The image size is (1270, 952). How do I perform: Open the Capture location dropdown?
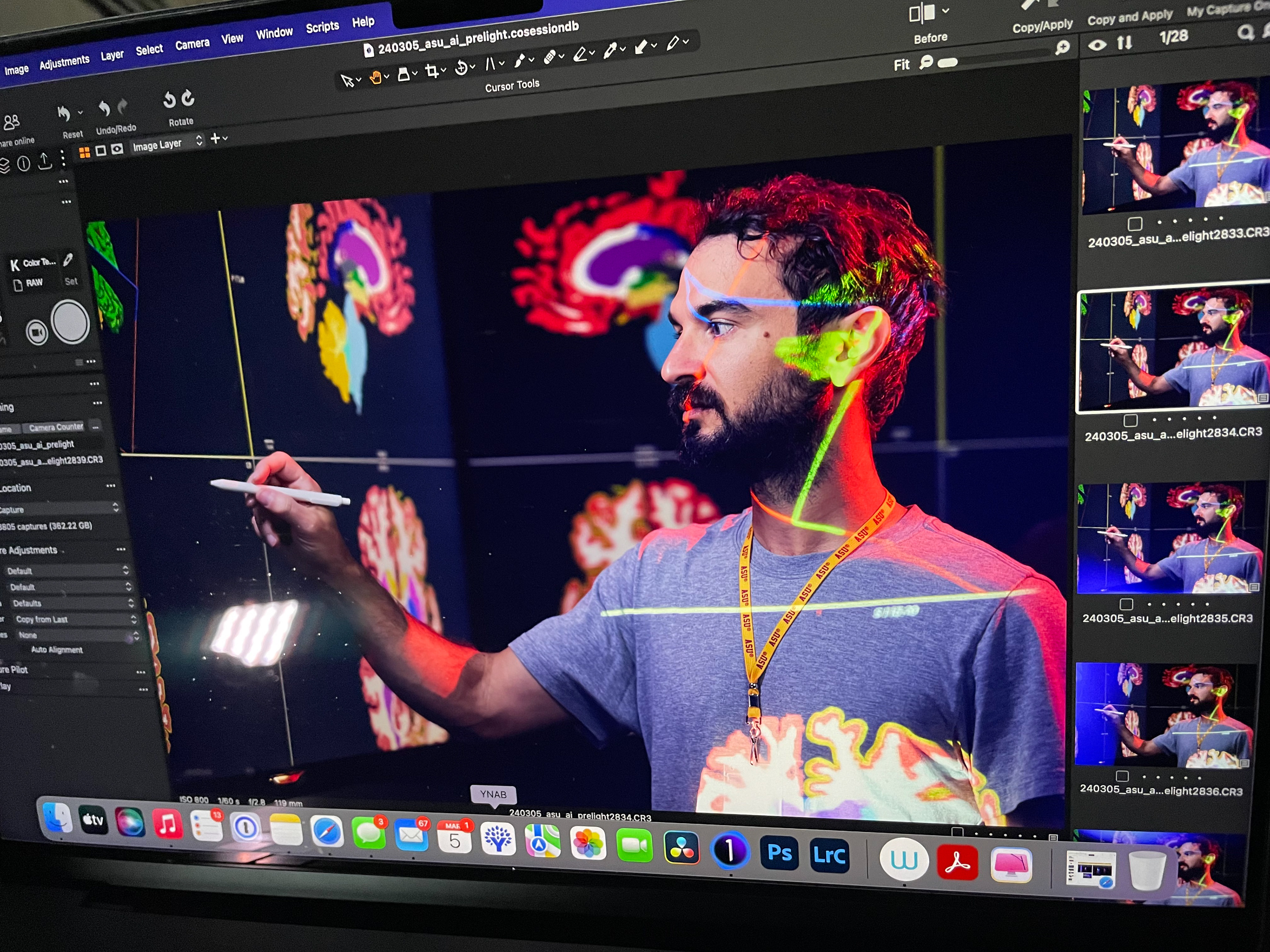click(x=60, y=508)
